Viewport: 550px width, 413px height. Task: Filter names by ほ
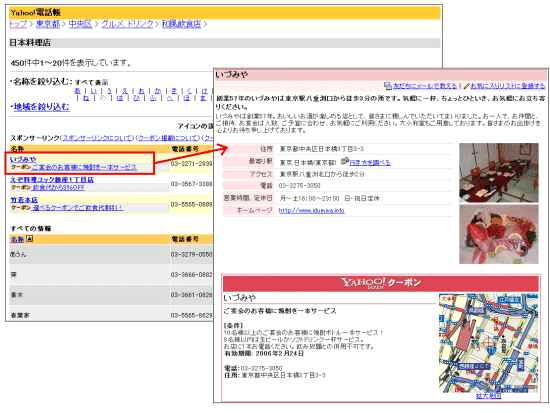(x=187, y=98)
